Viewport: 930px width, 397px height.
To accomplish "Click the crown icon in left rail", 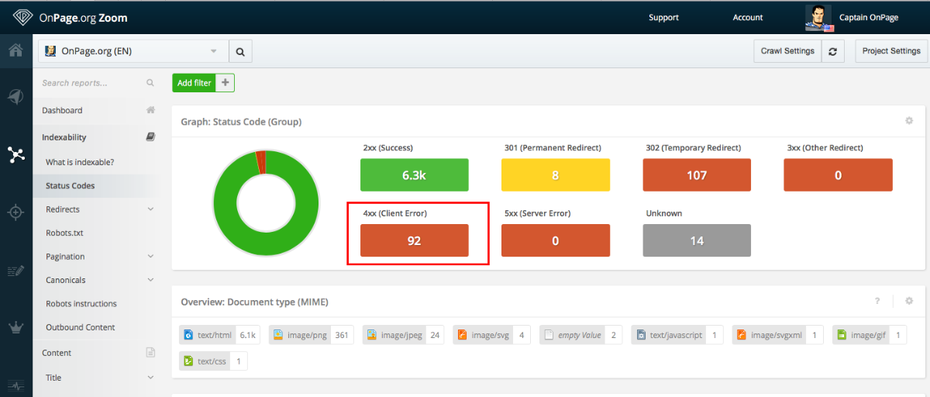I will point(16,327).
